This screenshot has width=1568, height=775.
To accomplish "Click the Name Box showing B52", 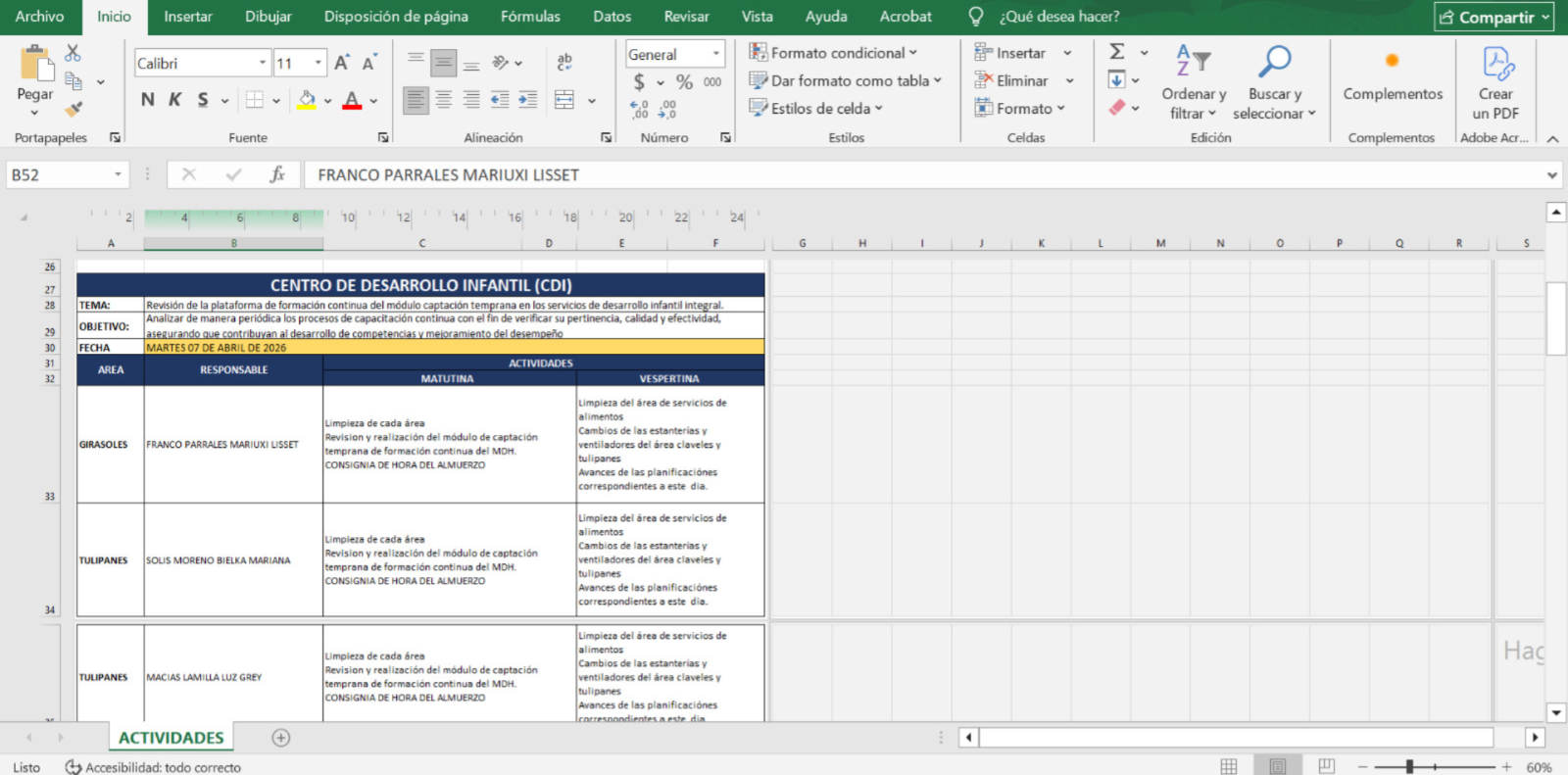I will point(59,174).
